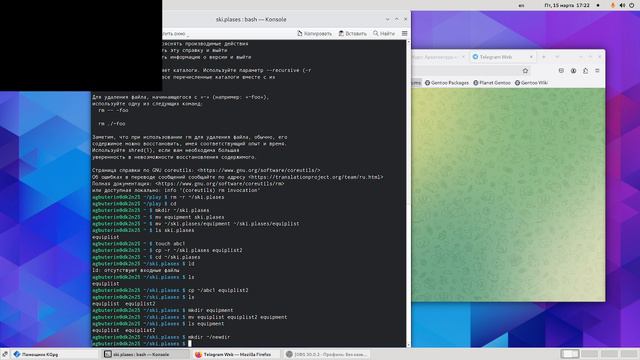The width and height of the screenshot is (640, 360).
Task: Maximize the Konsole window
Action: click(x=396, y=19)
